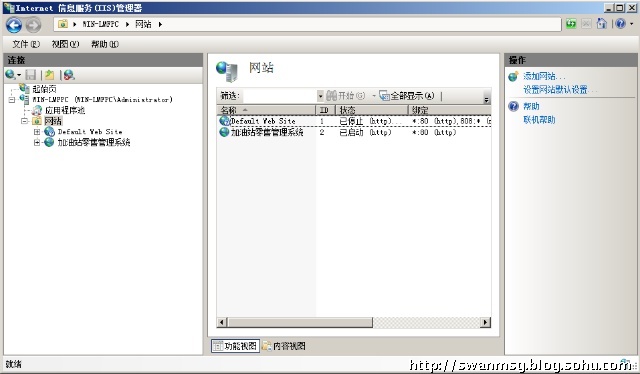Expand the Default Web Site tree node
Screen dimensions: 640x374
coord(37,131)
